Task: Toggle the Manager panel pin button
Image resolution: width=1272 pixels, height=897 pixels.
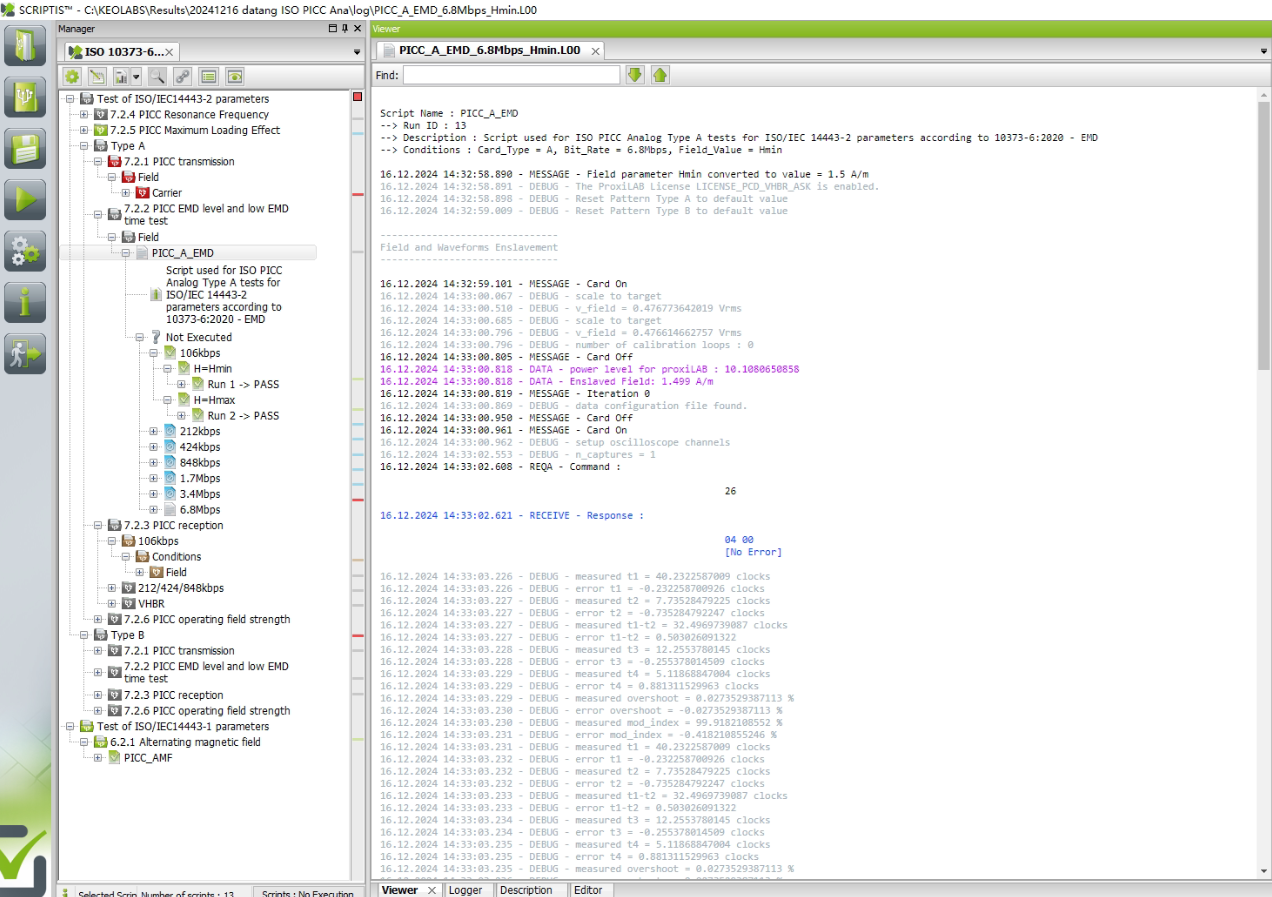Action: [x=345, y=29]
